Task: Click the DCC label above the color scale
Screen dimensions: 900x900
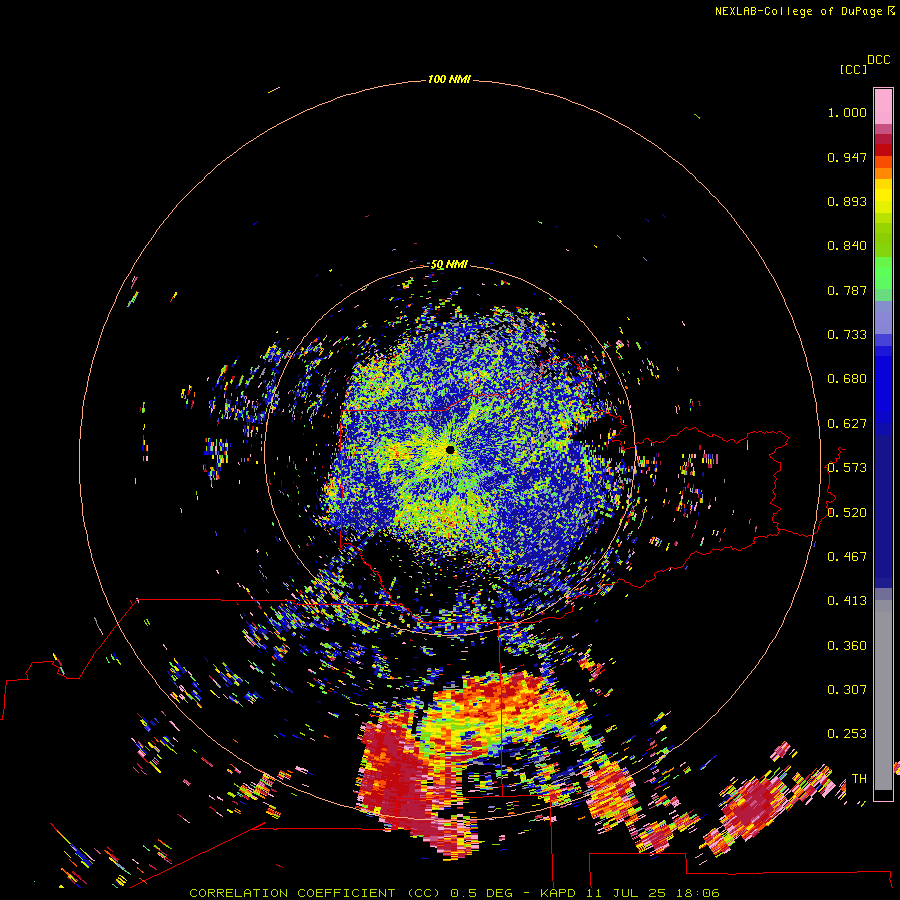Action: tap(878, 60)
